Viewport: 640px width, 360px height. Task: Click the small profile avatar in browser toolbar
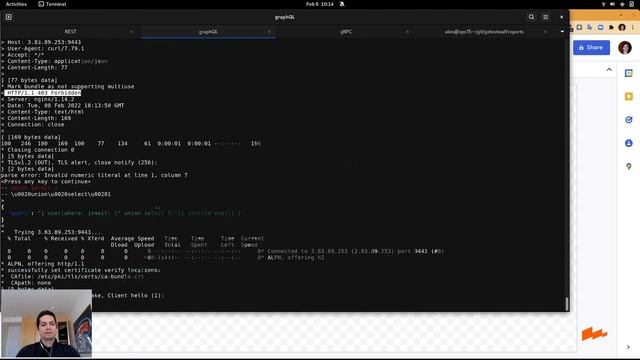[622, 27]
